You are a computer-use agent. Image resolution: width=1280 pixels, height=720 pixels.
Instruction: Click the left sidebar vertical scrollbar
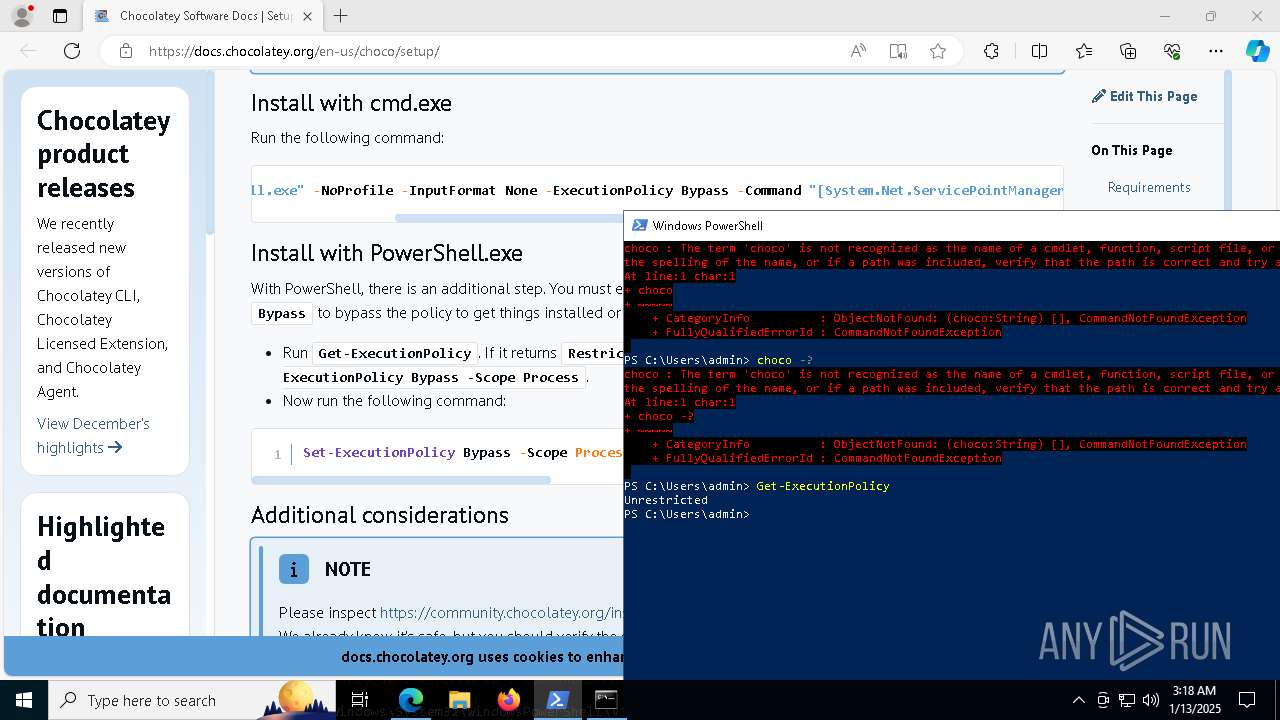[x=210, y=155]
